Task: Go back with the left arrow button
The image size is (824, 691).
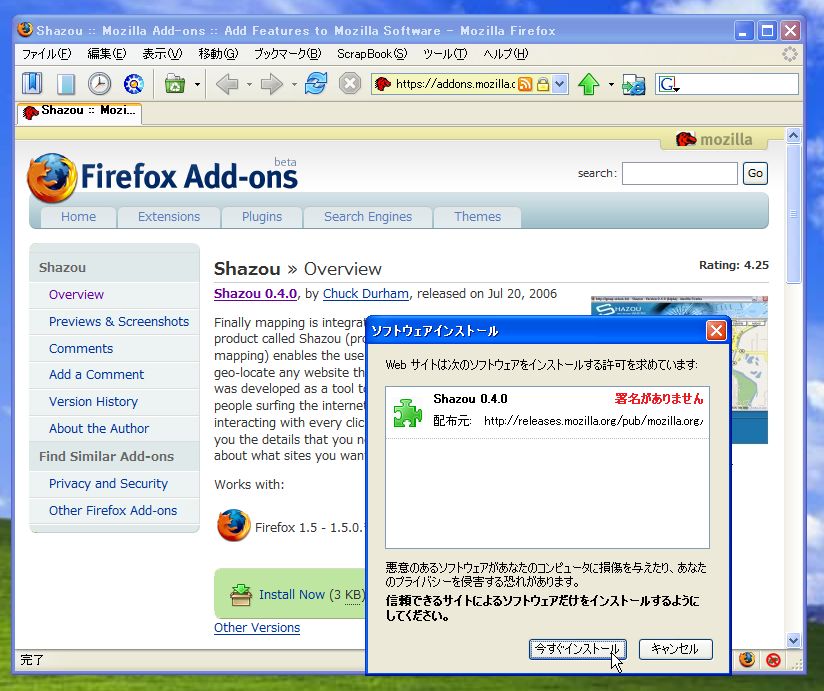Action: 227,84
